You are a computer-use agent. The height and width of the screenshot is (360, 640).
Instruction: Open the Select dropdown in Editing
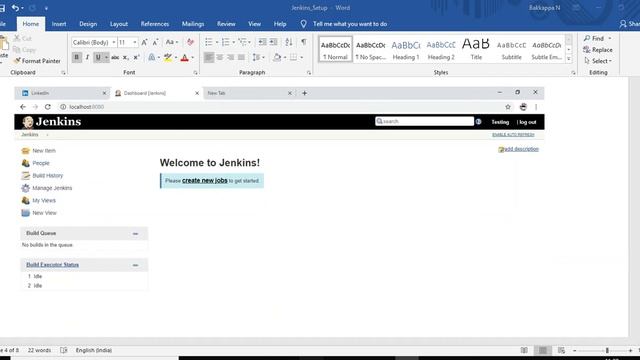point(598,61)
